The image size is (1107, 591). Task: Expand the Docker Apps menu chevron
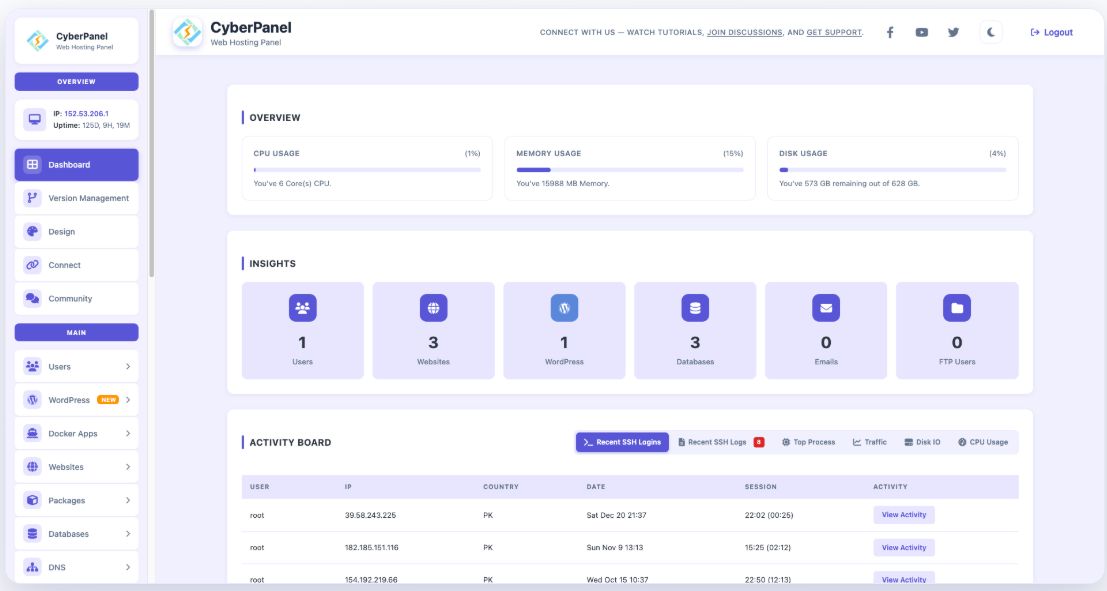(x=128, y=434)
